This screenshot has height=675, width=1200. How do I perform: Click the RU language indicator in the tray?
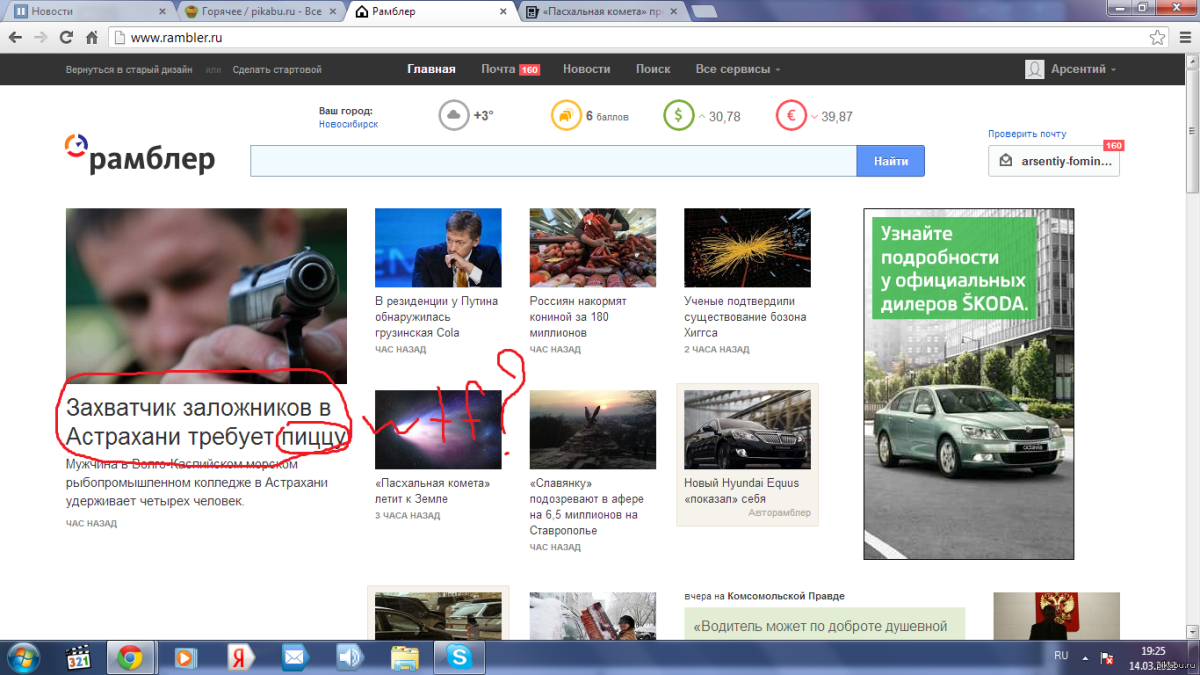click(1061, 656)
